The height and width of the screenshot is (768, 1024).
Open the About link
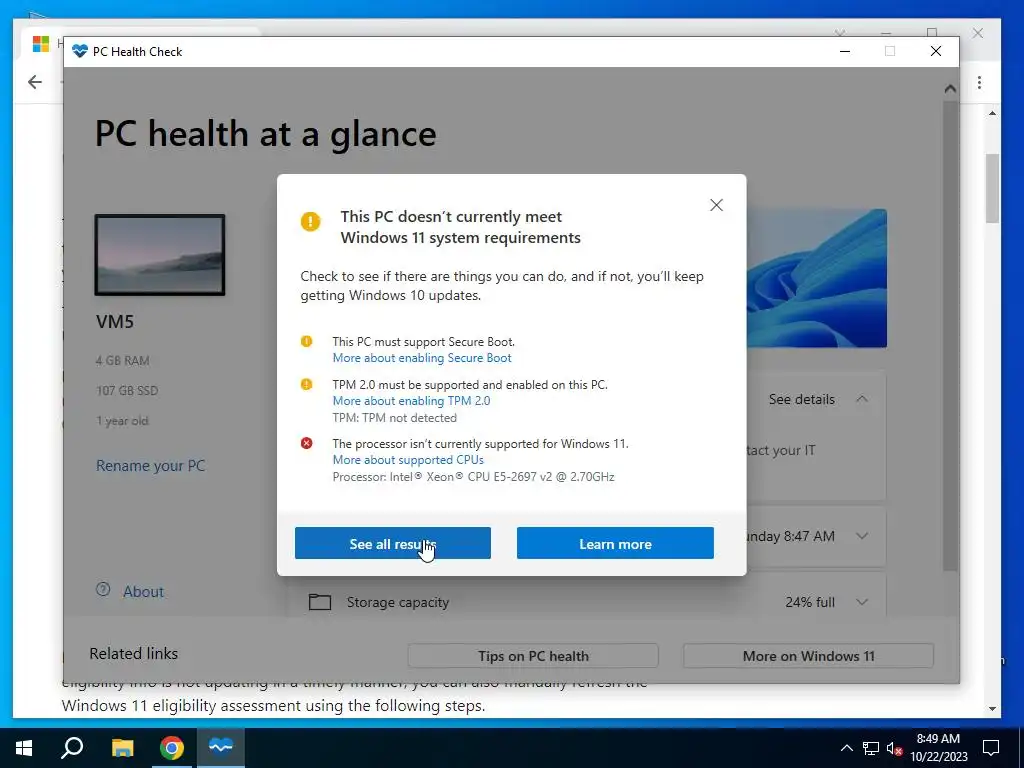pyautogui.click(x=144, y=592)
